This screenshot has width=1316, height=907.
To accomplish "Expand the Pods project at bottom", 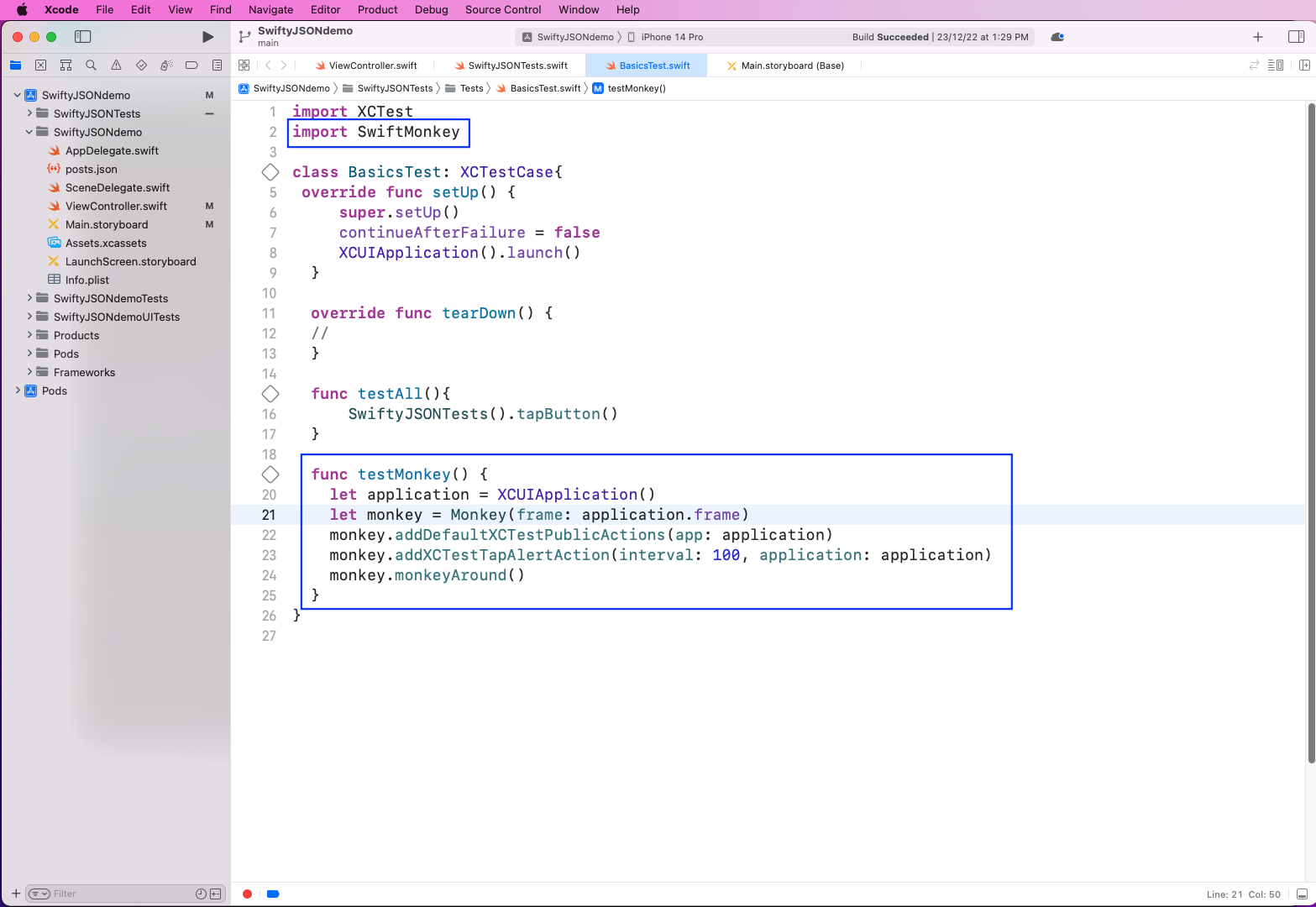I will [18, 391].
